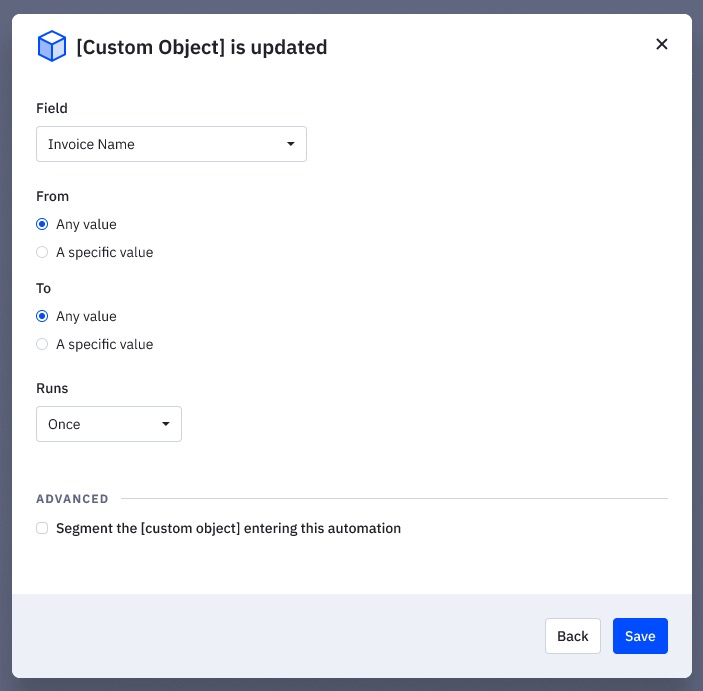Viewport: 703px width, 691px height.
Task: Select 'Any value' radio under From
Action: (x=42, y=224)
